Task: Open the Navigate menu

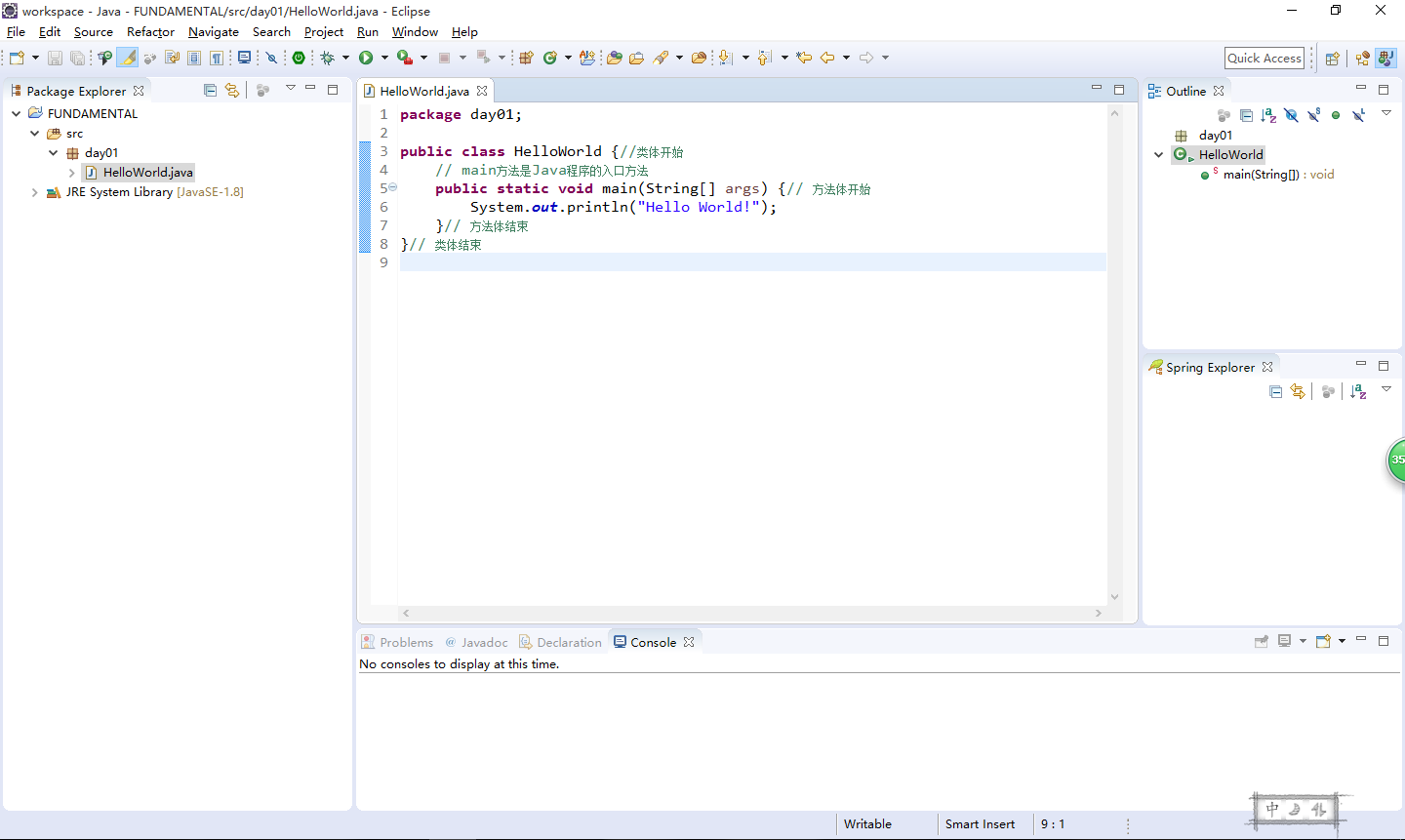Action: tap(214, 32)
